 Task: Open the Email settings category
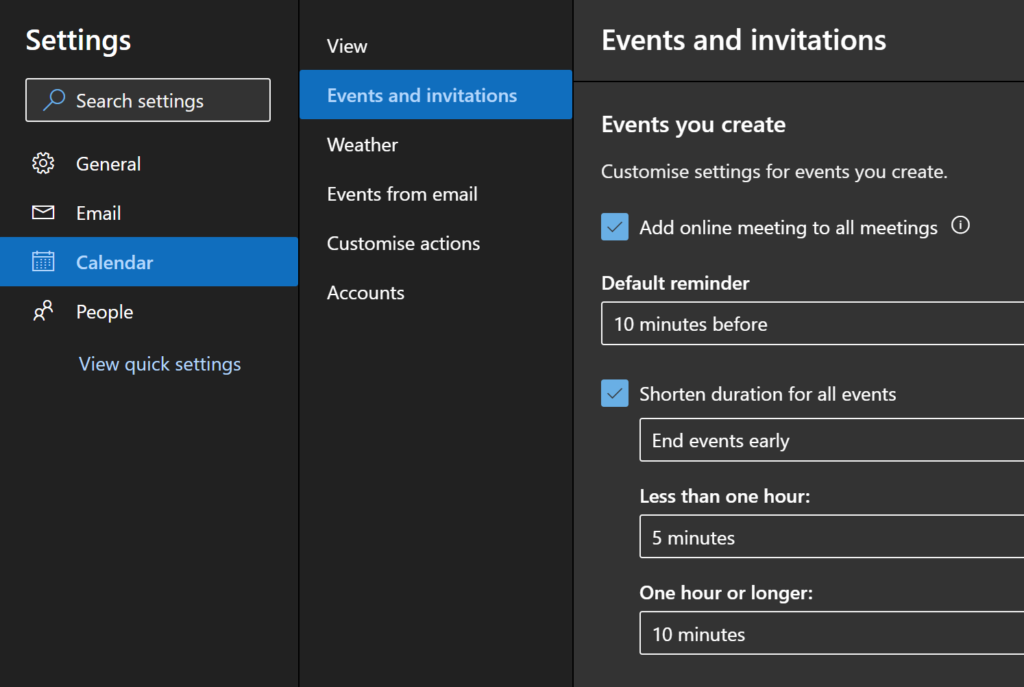coord(149,212)
